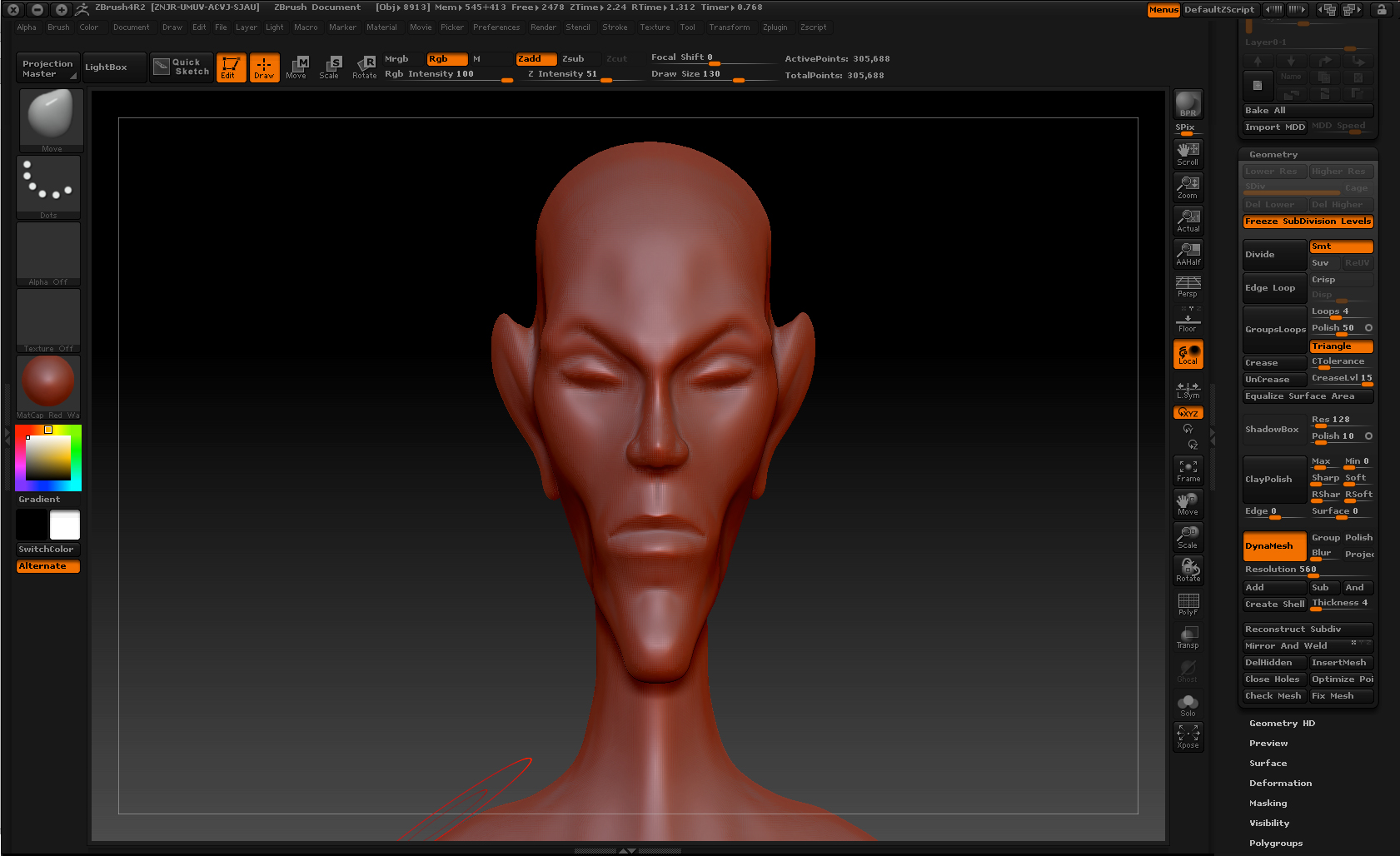This screenshot has width=1400, height=856.
Task: Disable the Local transform toggle
Action: (1188, 355)
